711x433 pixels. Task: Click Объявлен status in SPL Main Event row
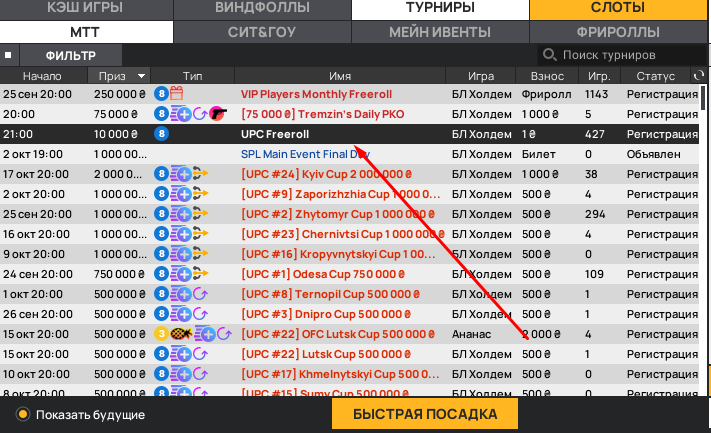tap(653, 154)
